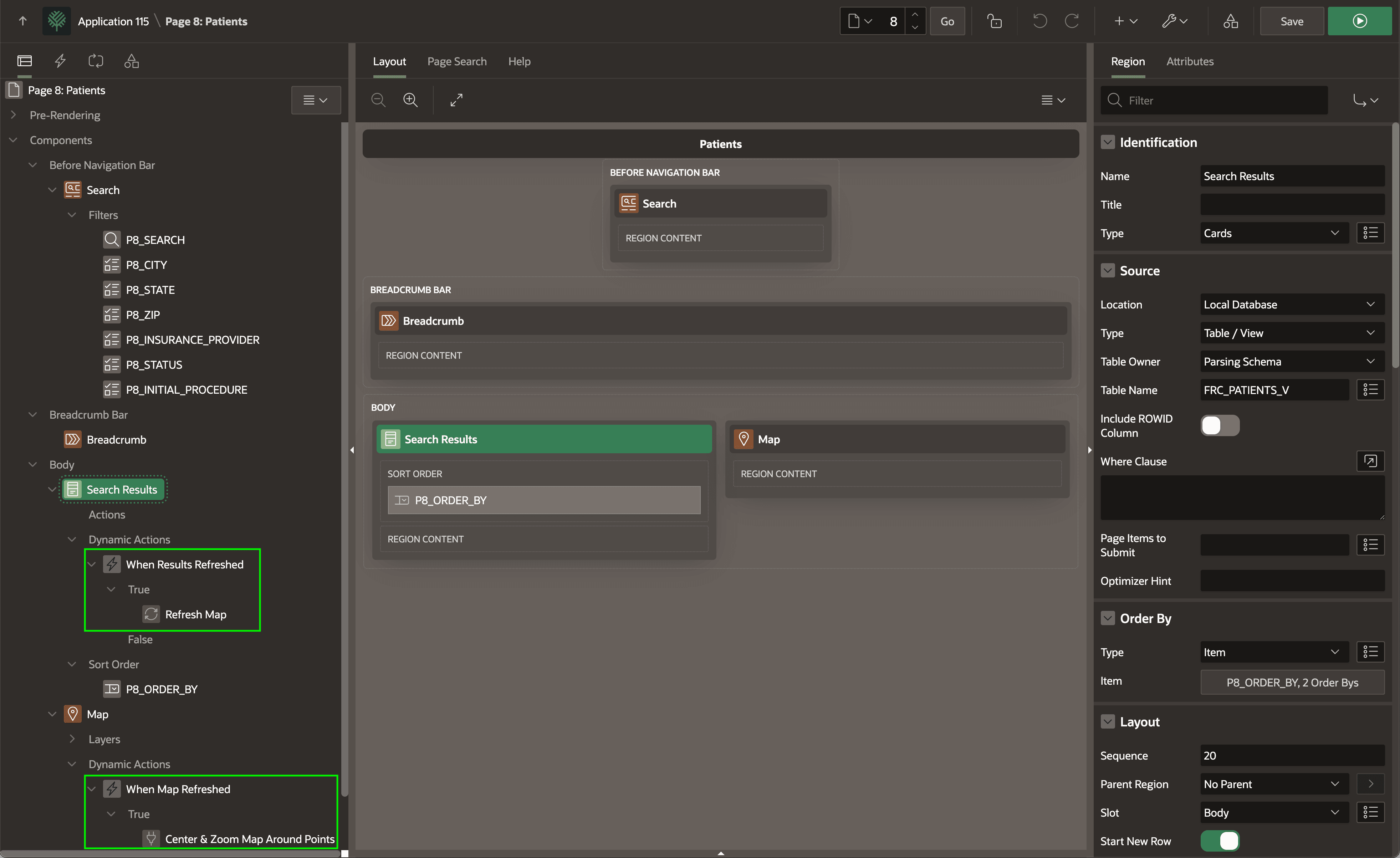Click the Undo icon
Viewport: 1400px width, 858px height.
coord(1040,21)
